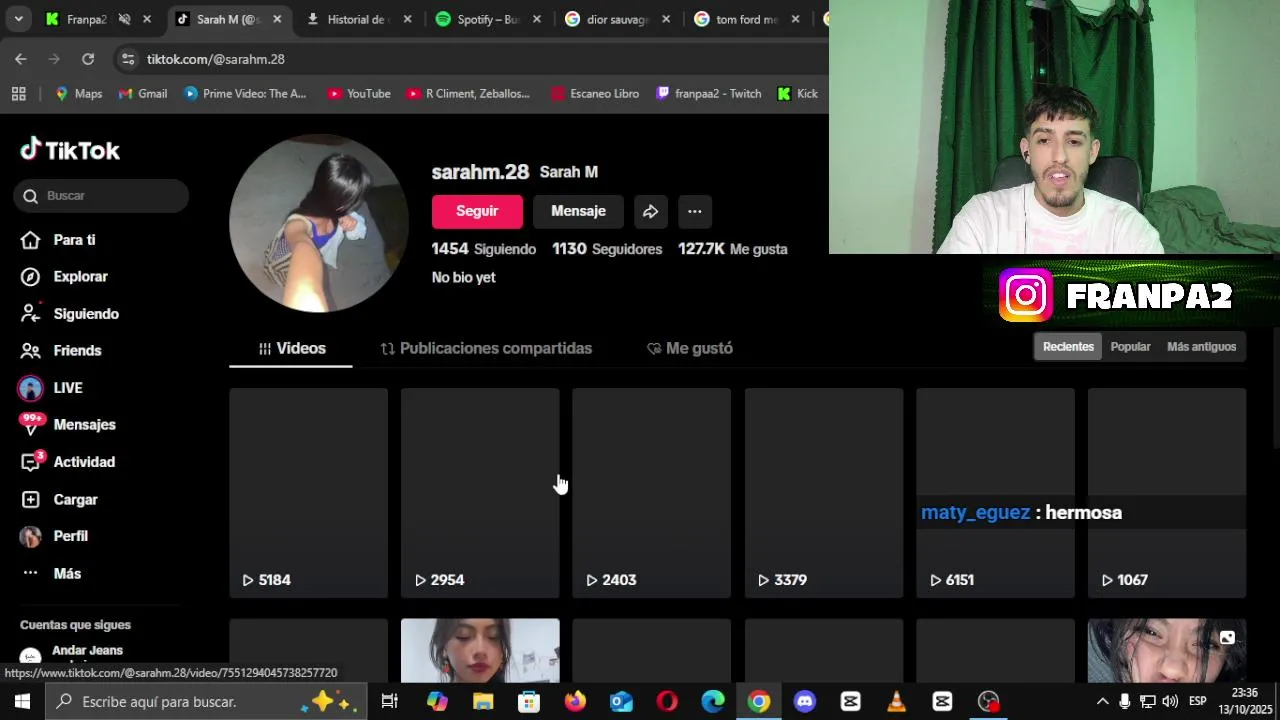The height and width of the screenshot is (720, 1280).
Task: Open Kick bookmark
Action: pos(798,94)
